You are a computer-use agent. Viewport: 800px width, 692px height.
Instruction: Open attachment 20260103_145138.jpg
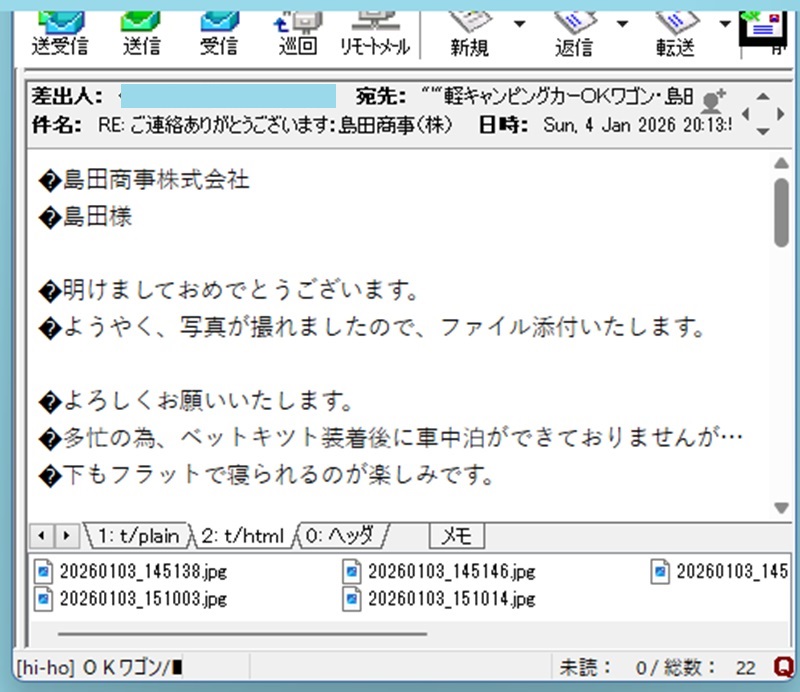coord(133,572)
